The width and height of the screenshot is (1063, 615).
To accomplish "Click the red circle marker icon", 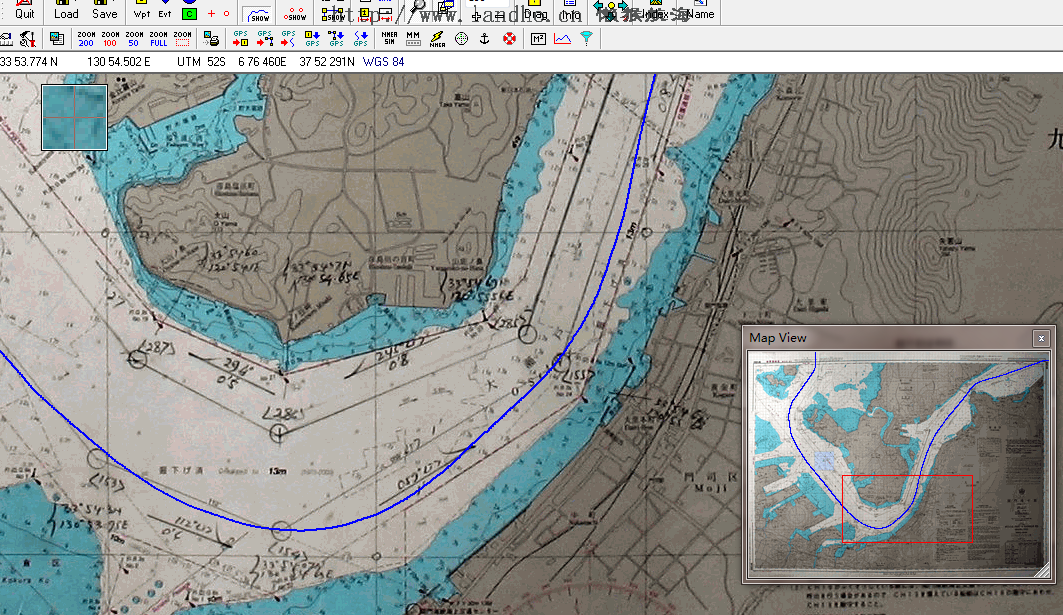I will [x=226, y=14].
